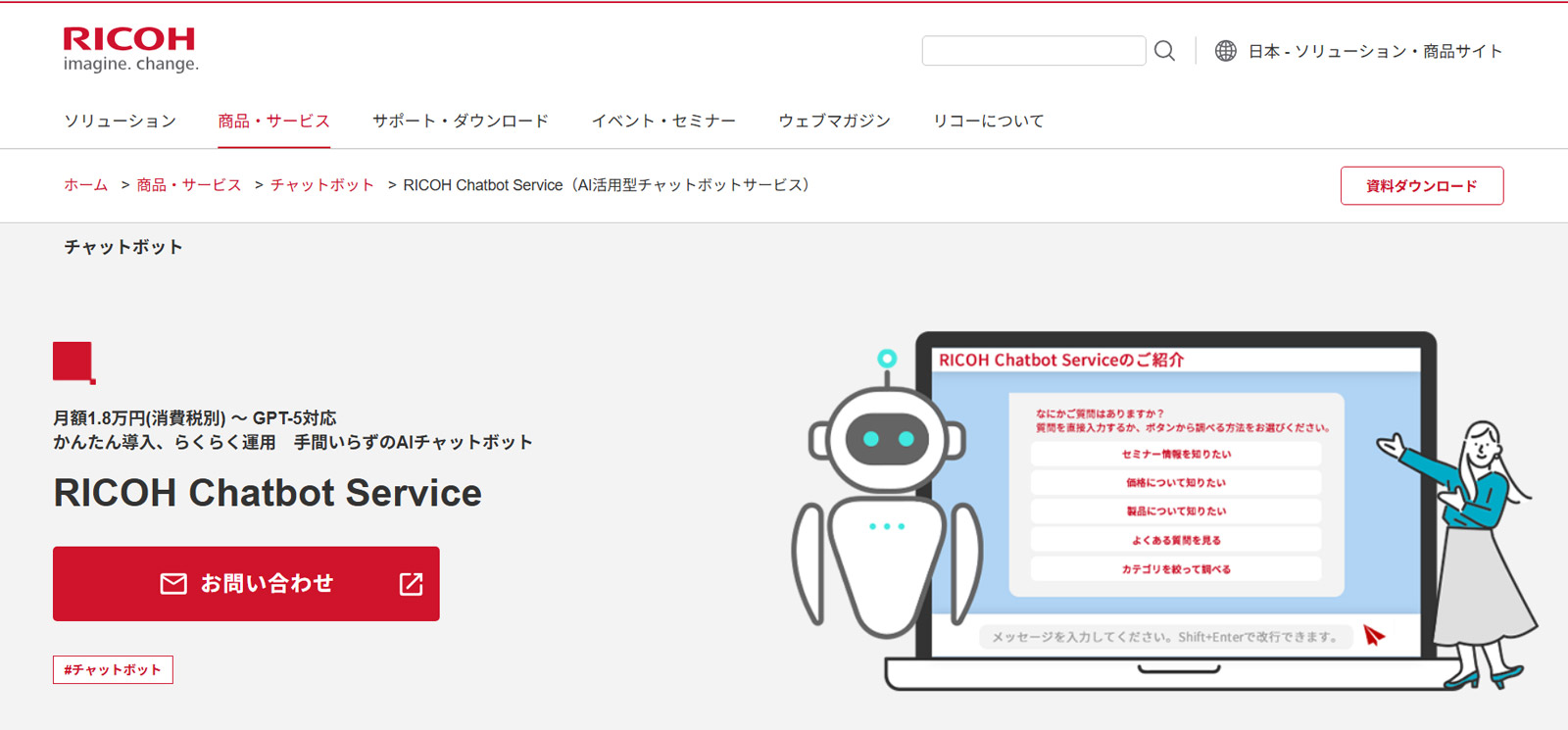The height and width of the screenshot is (730, 1568).
Task: Click the 資料ダウンロード button
Action: (1422, 185)
